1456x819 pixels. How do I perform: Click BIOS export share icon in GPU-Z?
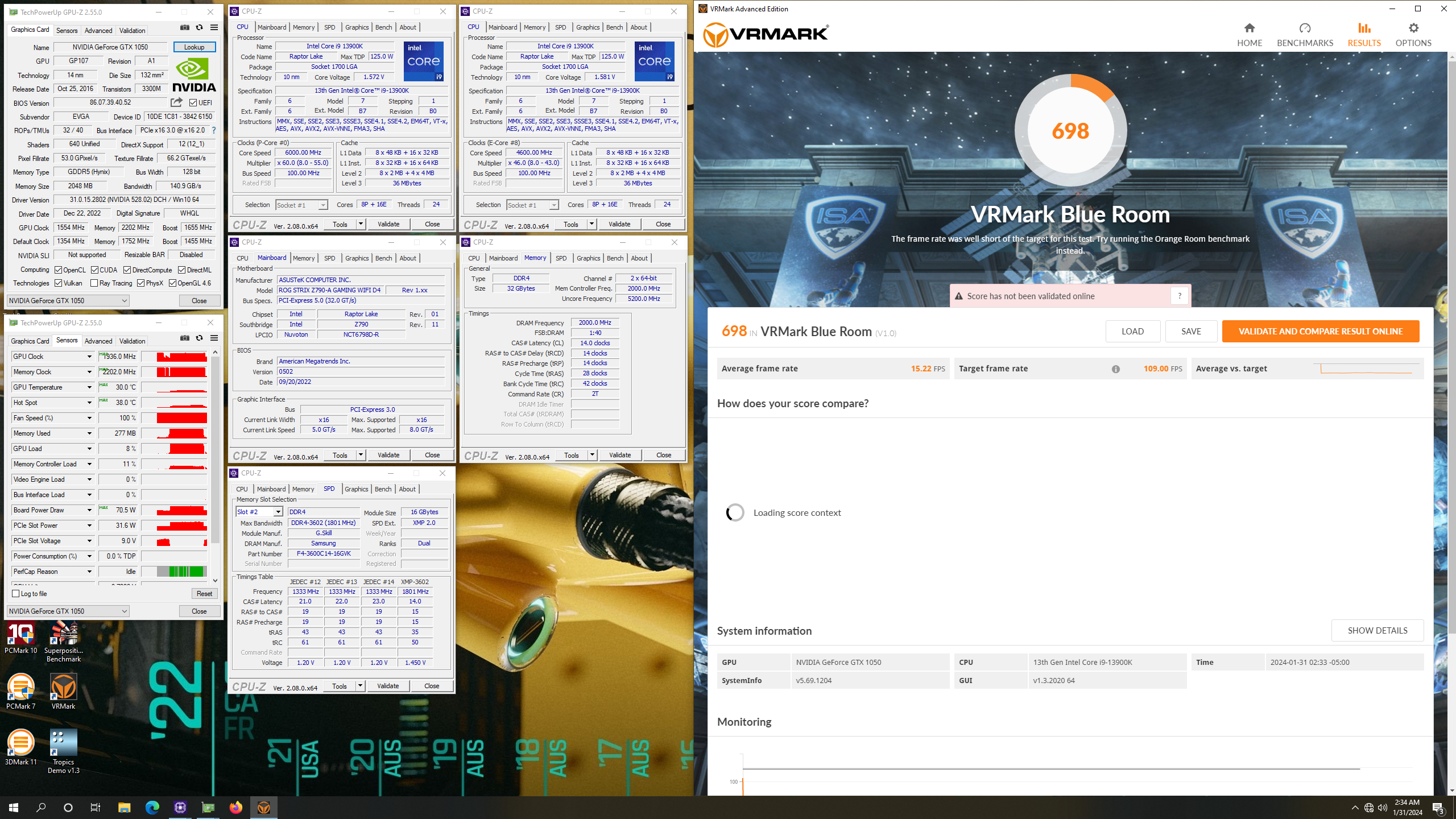click(x=177, y=102)
